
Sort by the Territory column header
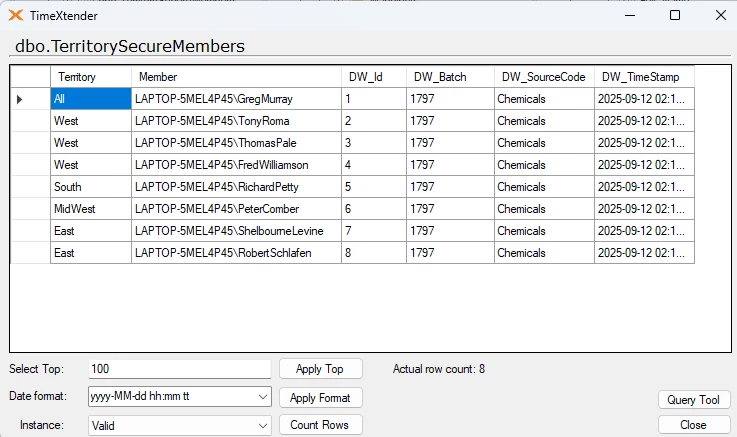(91, 77)
